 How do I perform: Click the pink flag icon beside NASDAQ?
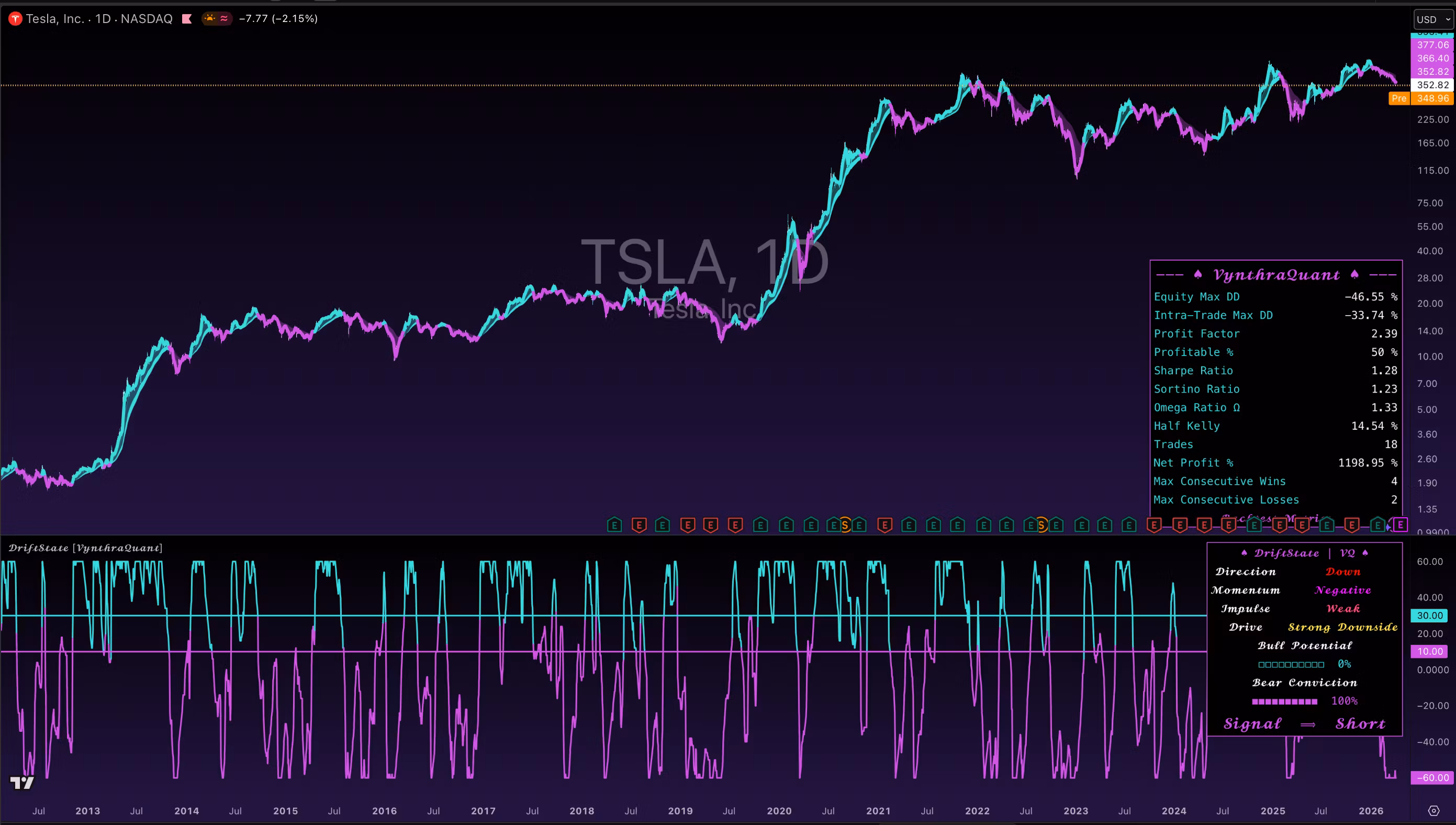pos(186,19)
